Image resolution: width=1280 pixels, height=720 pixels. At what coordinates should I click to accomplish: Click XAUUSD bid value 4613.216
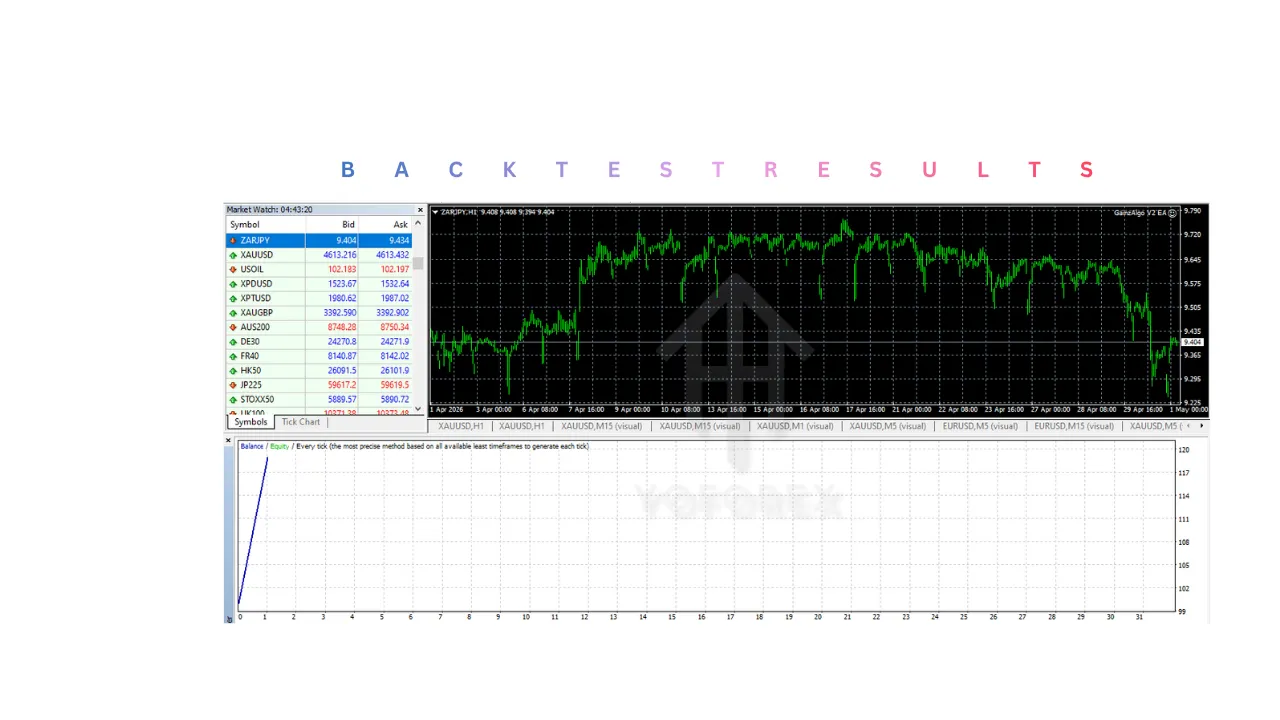pyautogui.click(x=339, y=255)
